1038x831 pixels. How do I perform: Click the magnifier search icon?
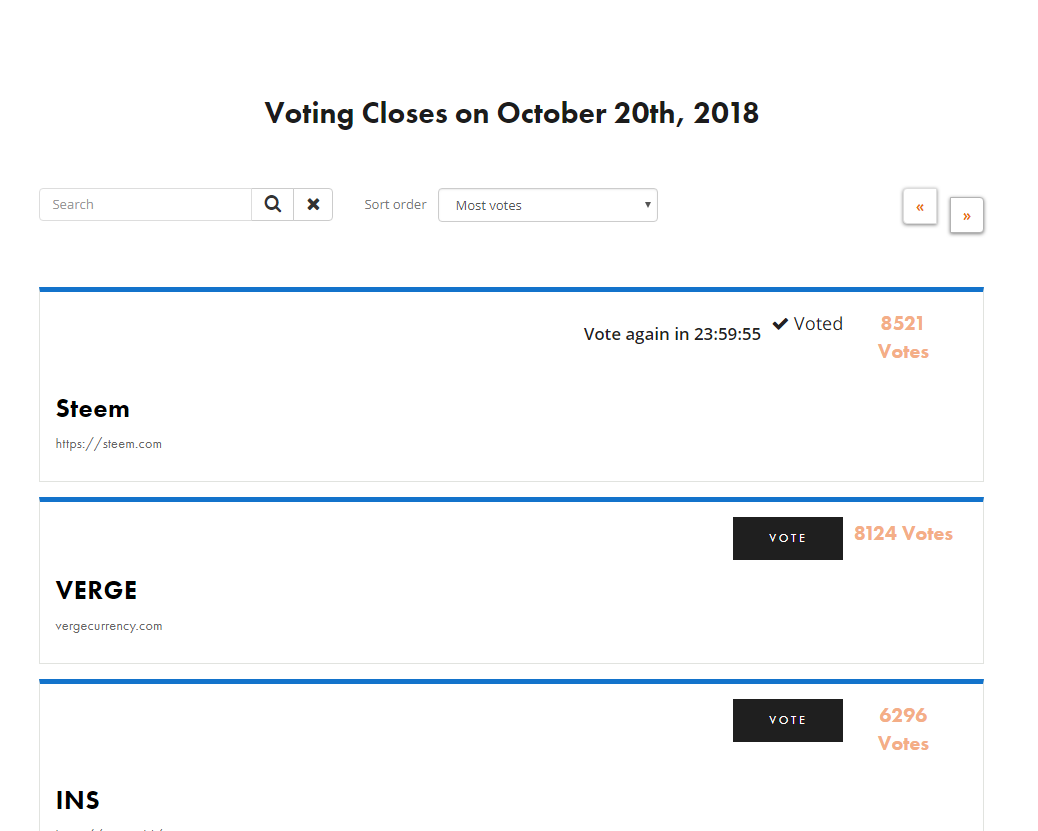point(273,205)
